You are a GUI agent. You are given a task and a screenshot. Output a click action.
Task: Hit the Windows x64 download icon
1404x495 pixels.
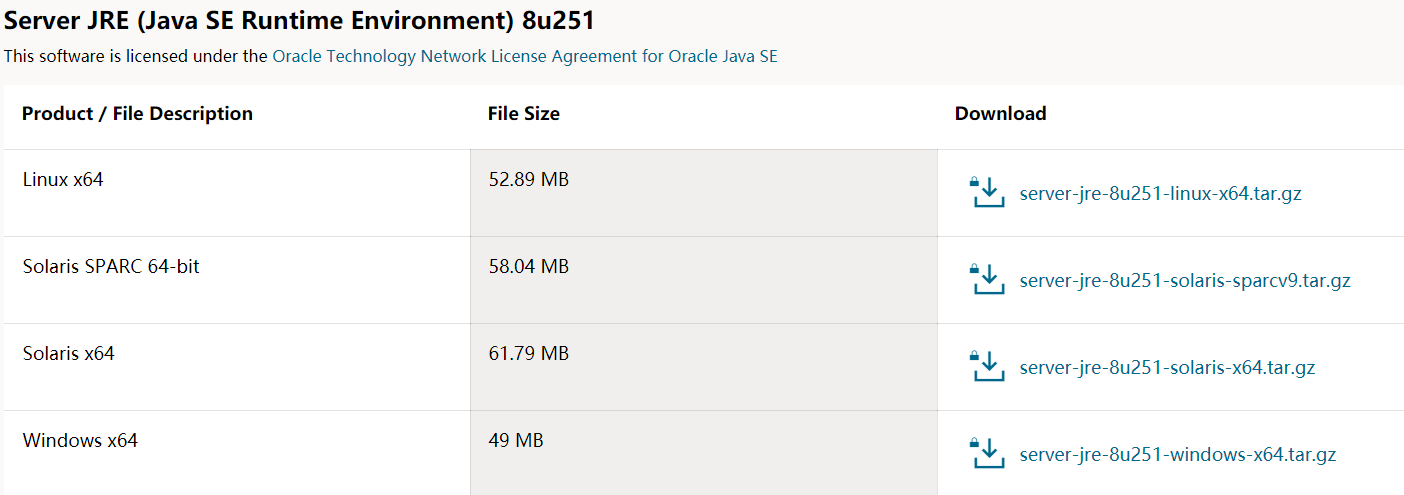click(987, 453)
